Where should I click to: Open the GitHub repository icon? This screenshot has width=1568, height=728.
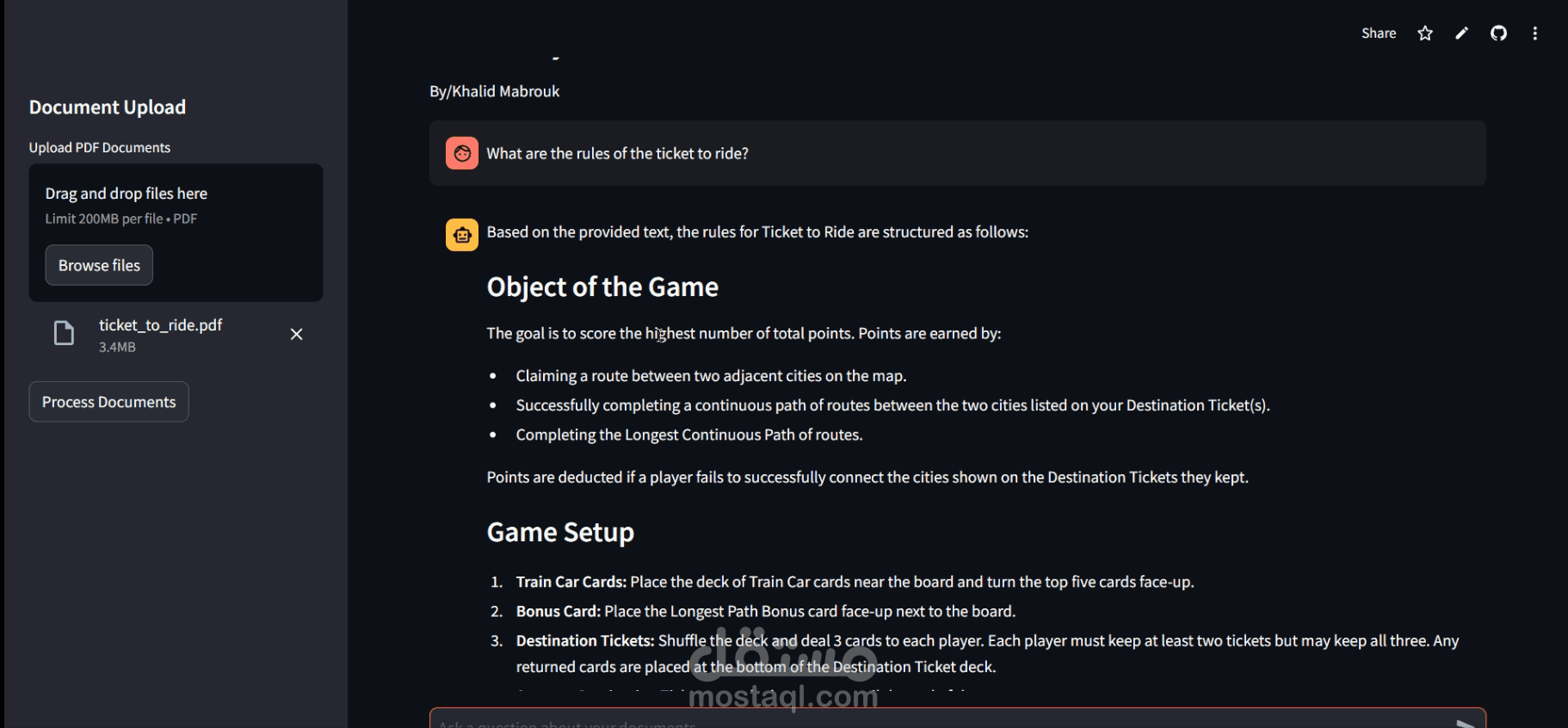pyautogui.click(x=1498, y=34)
